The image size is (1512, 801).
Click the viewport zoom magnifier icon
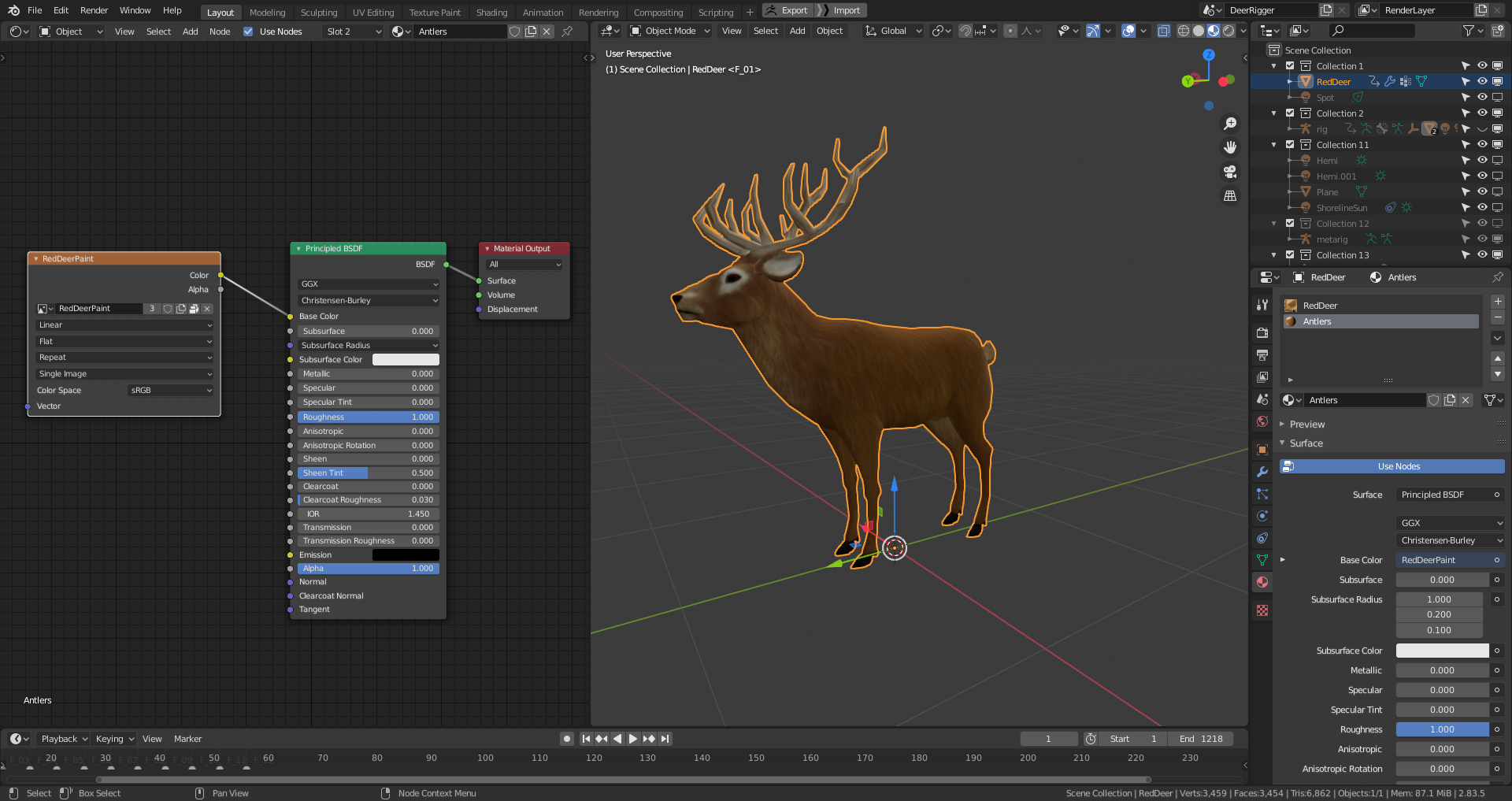1230,123
